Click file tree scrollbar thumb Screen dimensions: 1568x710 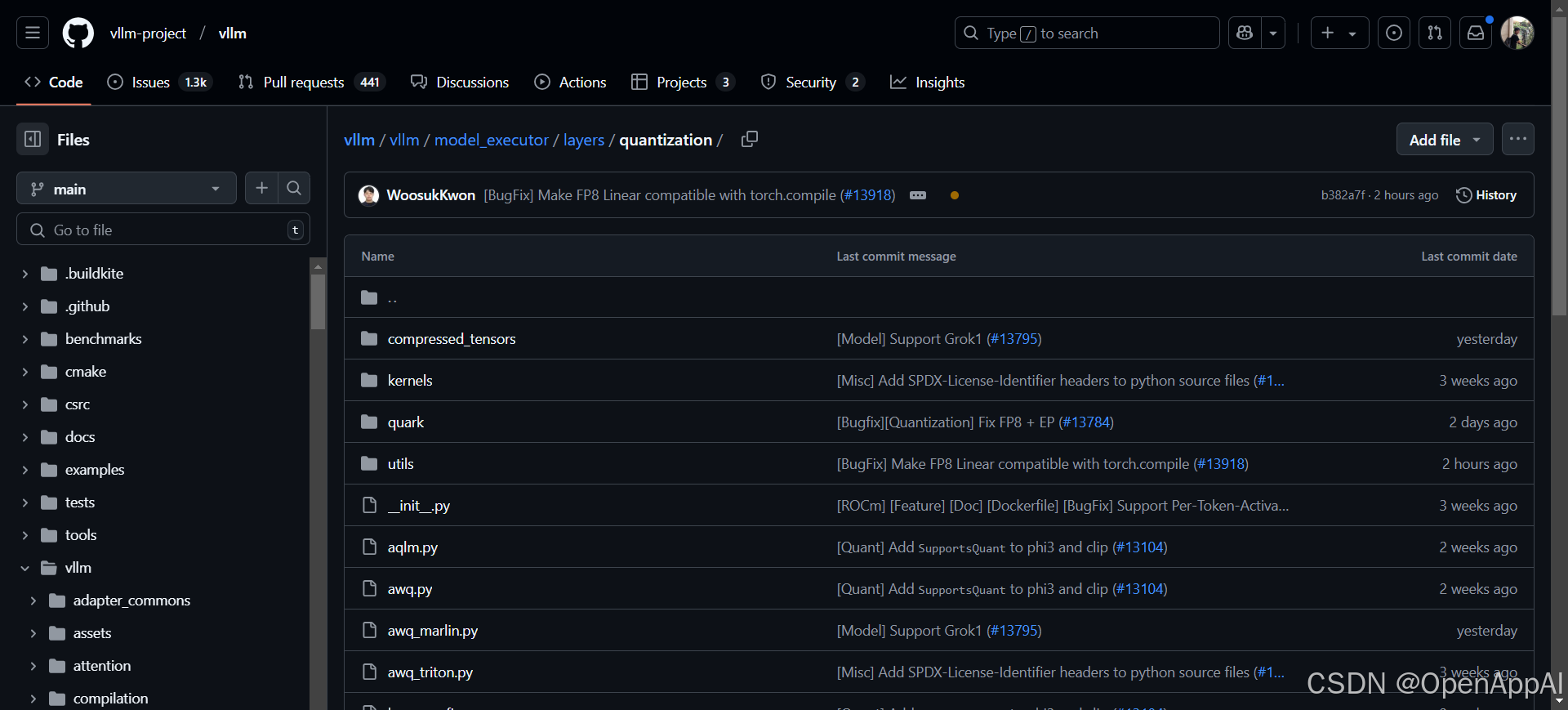318,301
